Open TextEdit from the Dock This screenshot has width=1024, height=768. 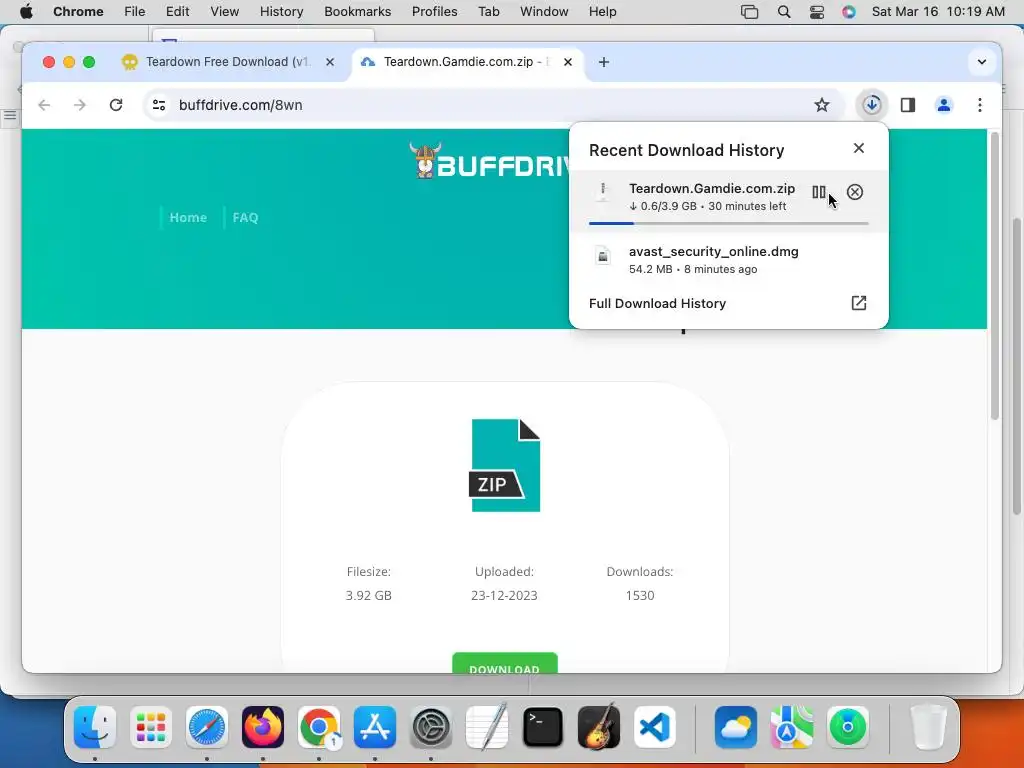click(487, 727)
